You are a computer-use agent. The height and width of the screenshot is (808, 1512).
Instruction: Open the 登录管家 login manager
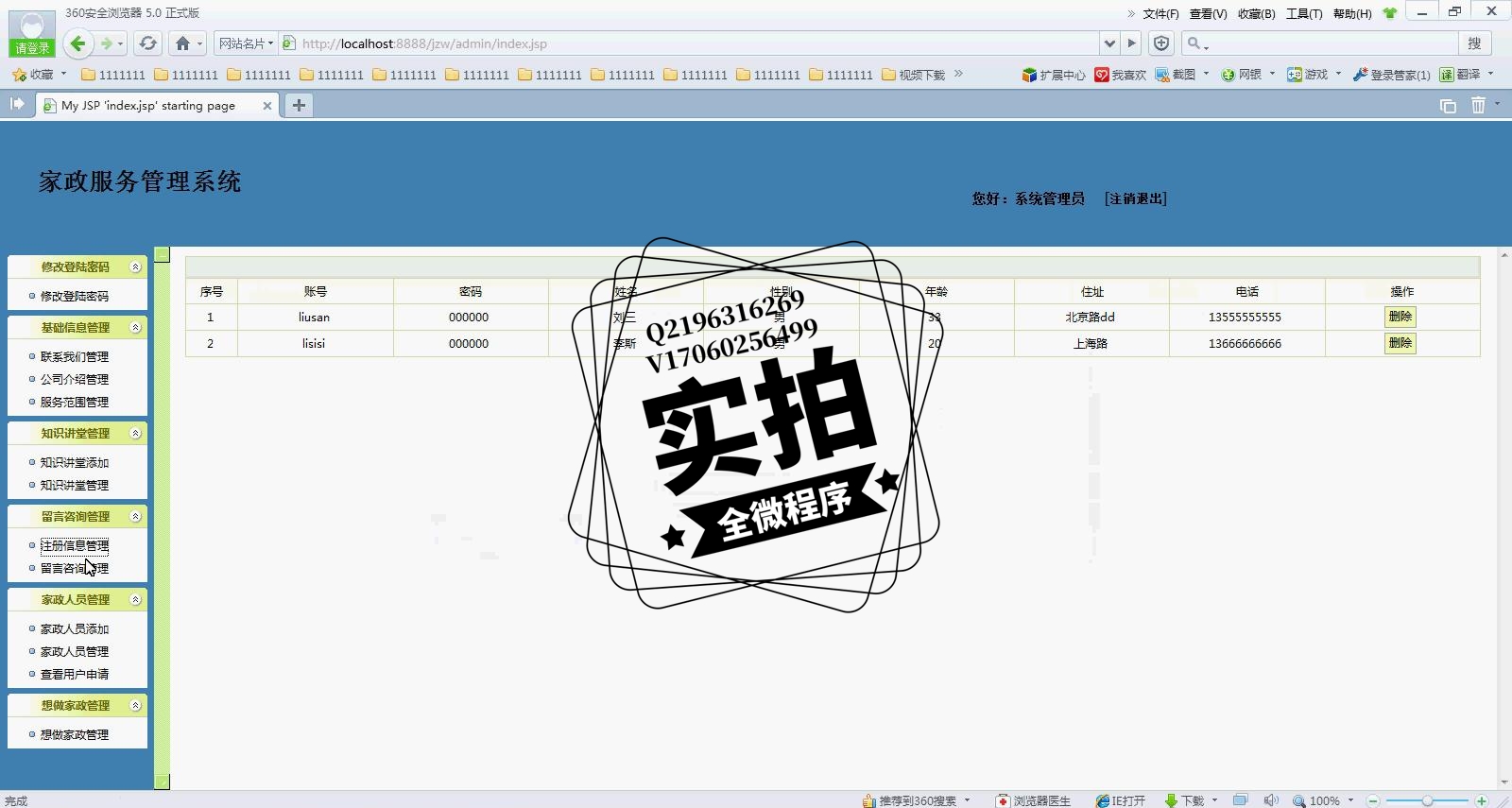point(1392,75)
